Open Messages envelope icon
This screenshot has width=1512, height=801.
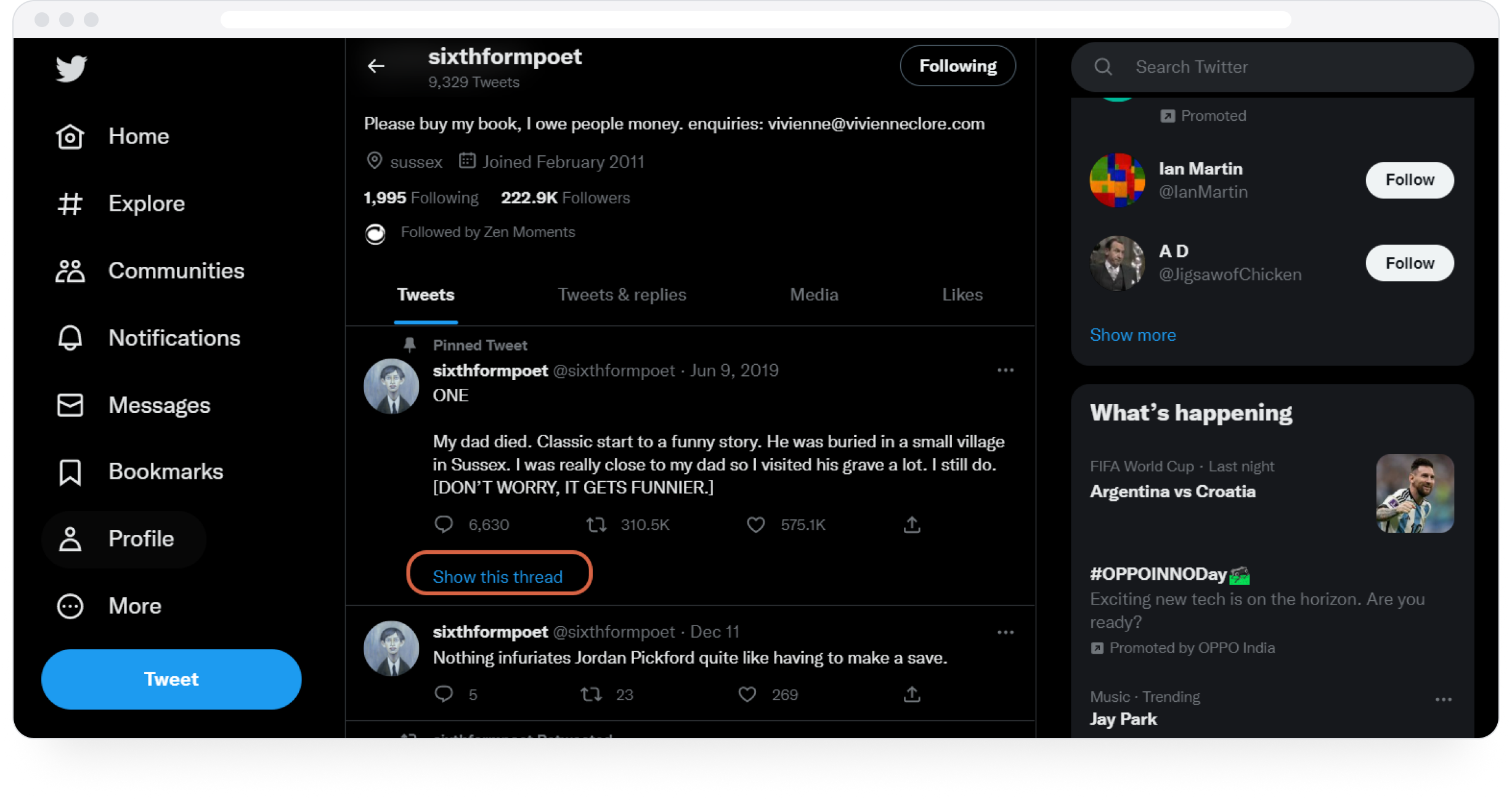tap(70, 405)
